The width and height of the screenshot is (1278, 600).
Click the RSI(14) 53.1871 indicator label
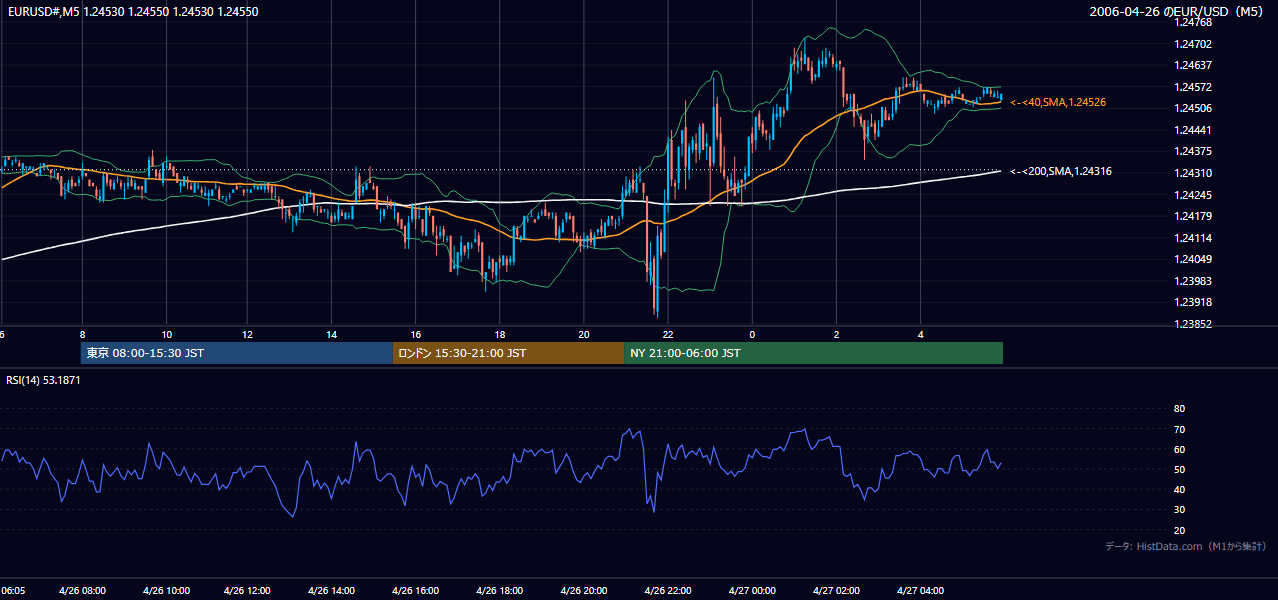(x=43, y=381)
